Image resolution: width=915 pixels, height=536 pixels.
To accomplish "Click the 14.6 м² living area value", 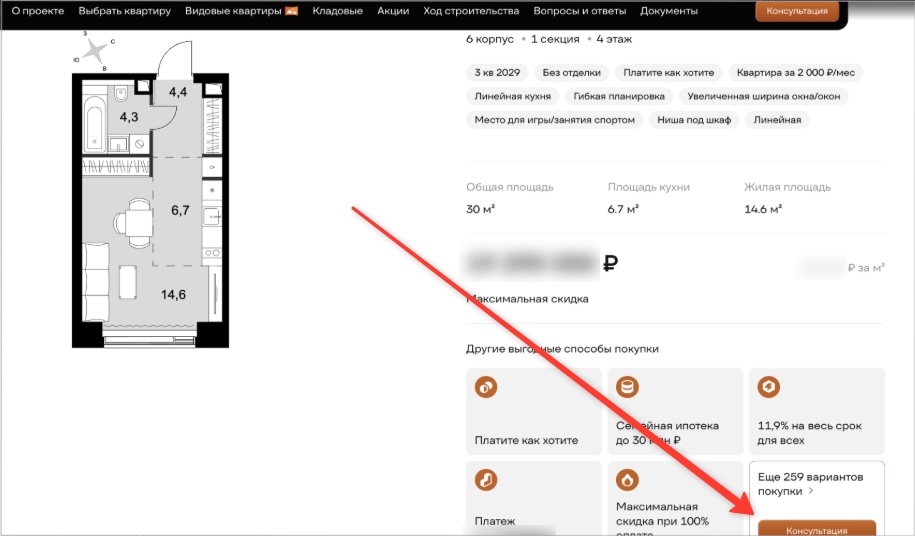I will (763, 209).
